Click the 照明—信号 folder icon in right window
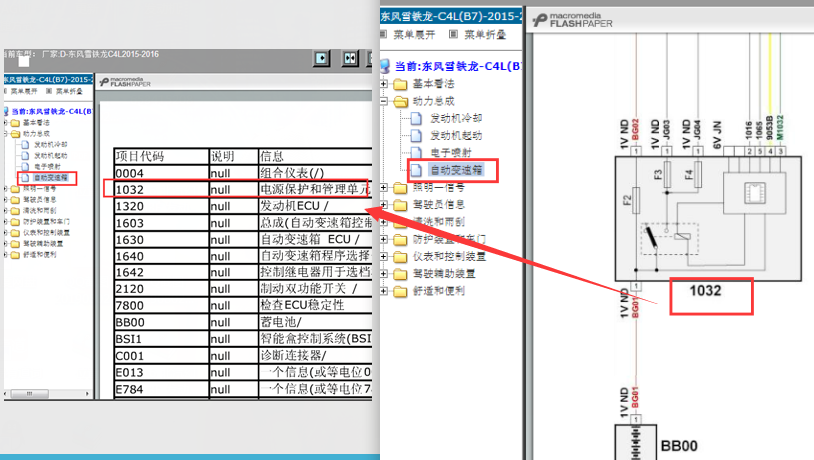This screenshot has height=460, width=814. tap(400, 187)
